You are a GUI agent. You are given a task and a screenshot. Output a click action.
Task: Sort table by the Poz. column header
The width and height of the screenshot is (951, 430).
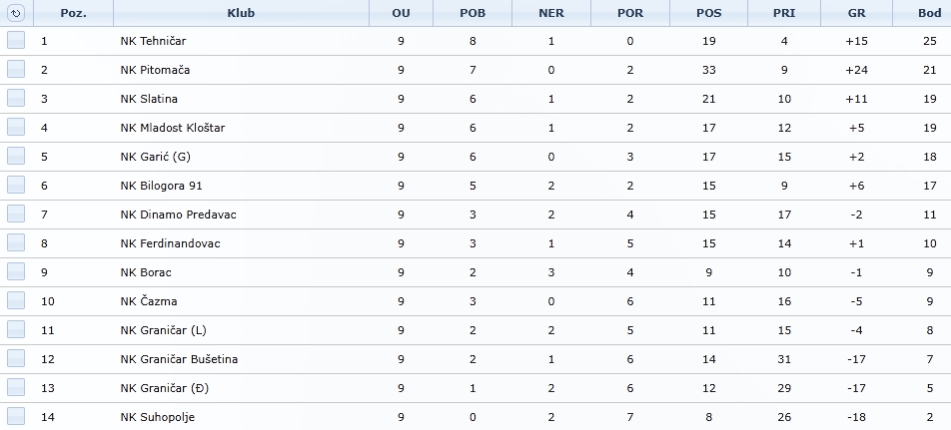tap(73, 13)
